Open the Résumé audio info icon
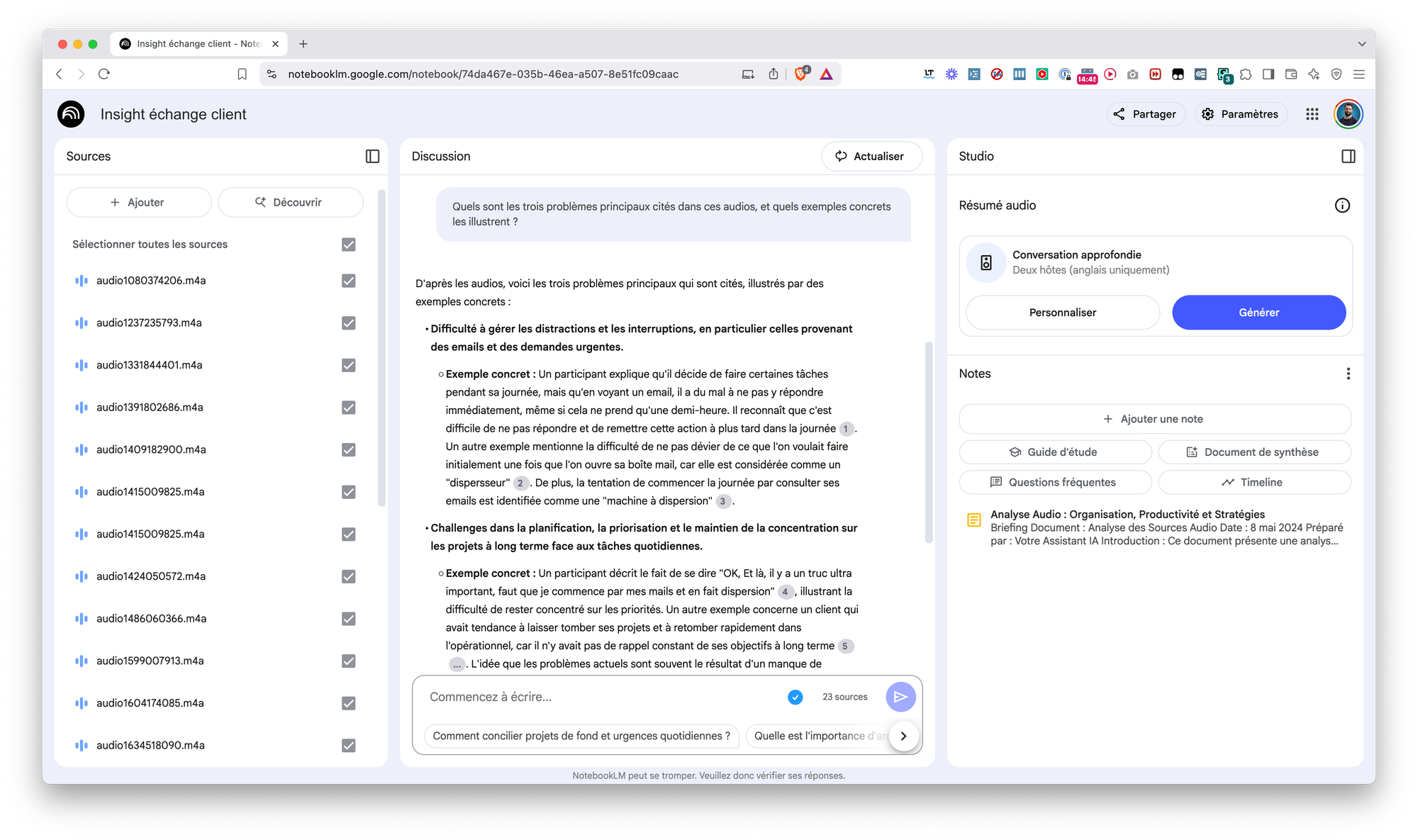1418x840 pixels. click(x=1341, y=206)
